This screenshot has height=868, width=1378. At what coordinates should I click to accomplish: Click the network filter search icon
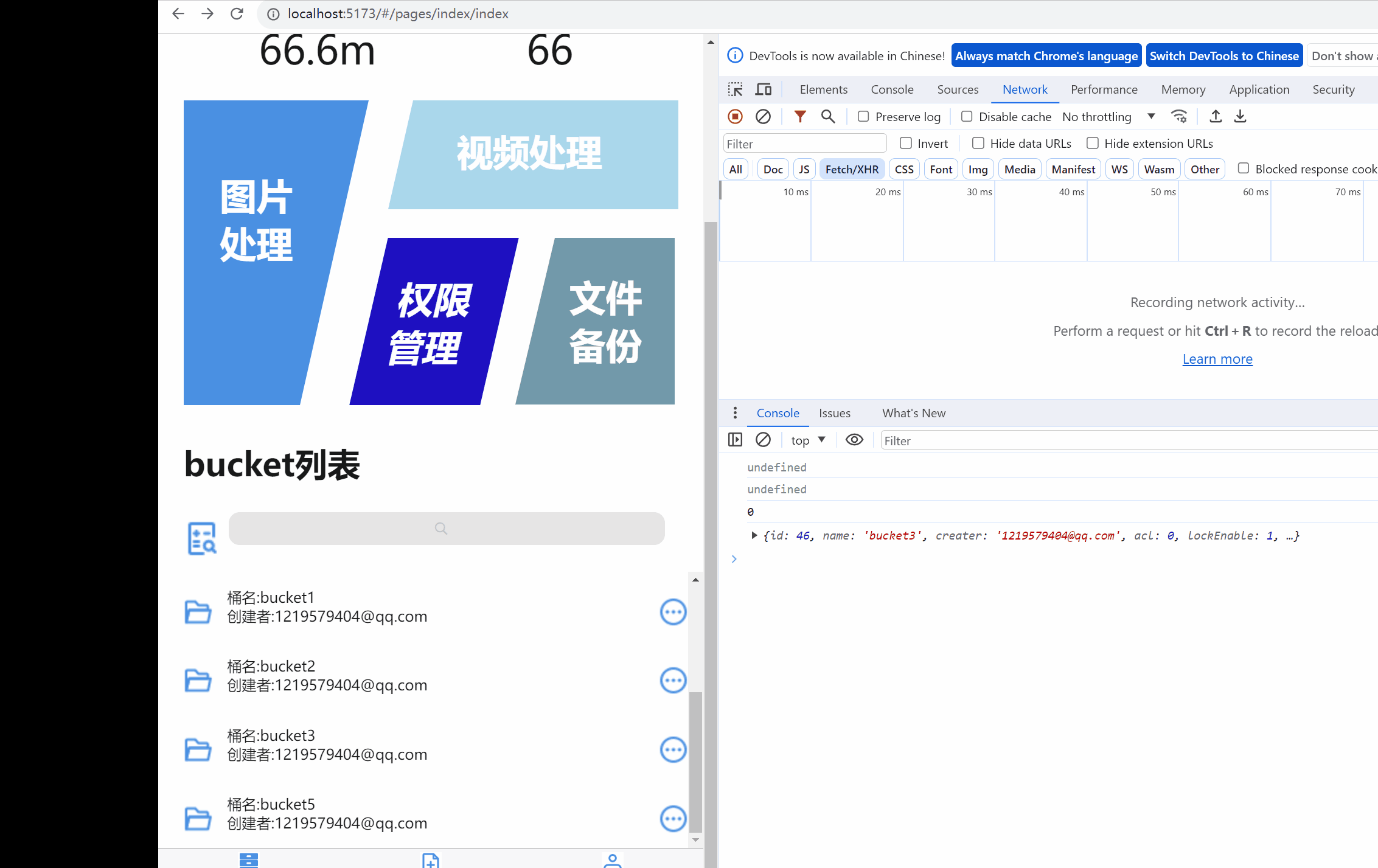click(x=828, y=116)
